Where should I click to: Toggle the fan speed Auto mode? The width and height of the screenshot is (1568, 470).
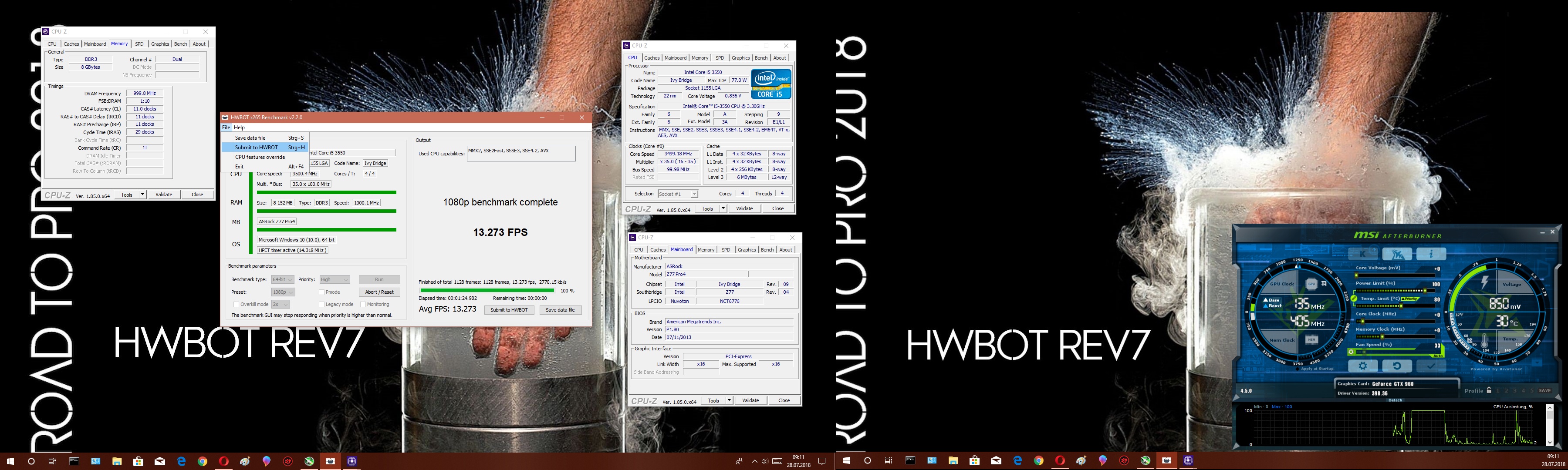(1438, 356)
